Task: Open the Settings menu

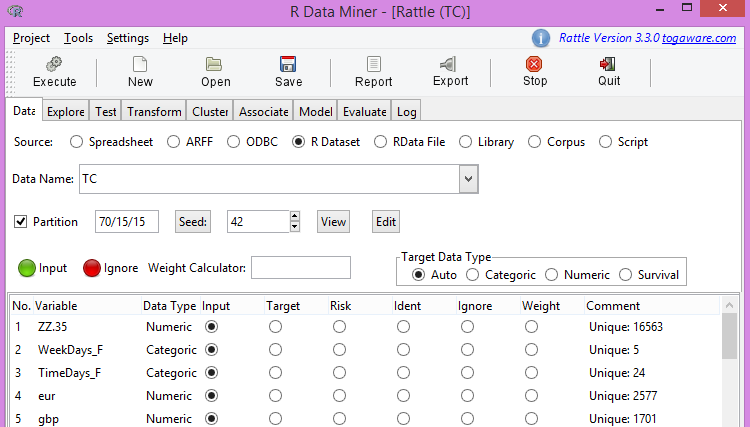Action: click(x=128, y=38)
